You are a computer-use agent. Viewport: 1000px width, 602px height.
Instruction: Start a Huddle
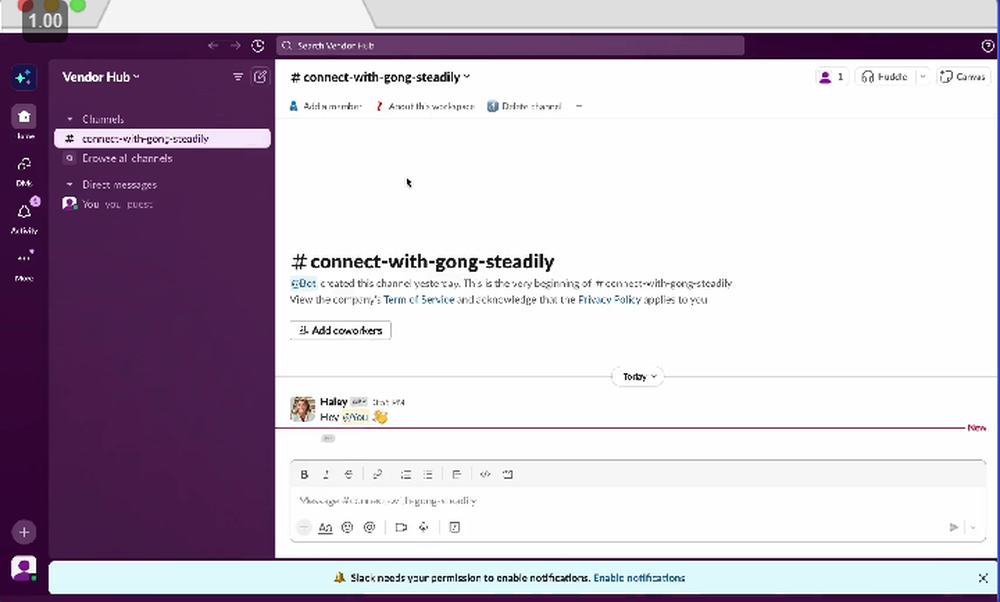click(x=885, y=77)
